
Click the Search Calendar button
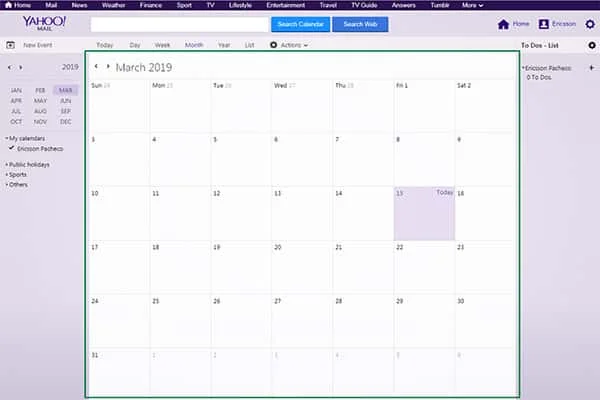299,24
